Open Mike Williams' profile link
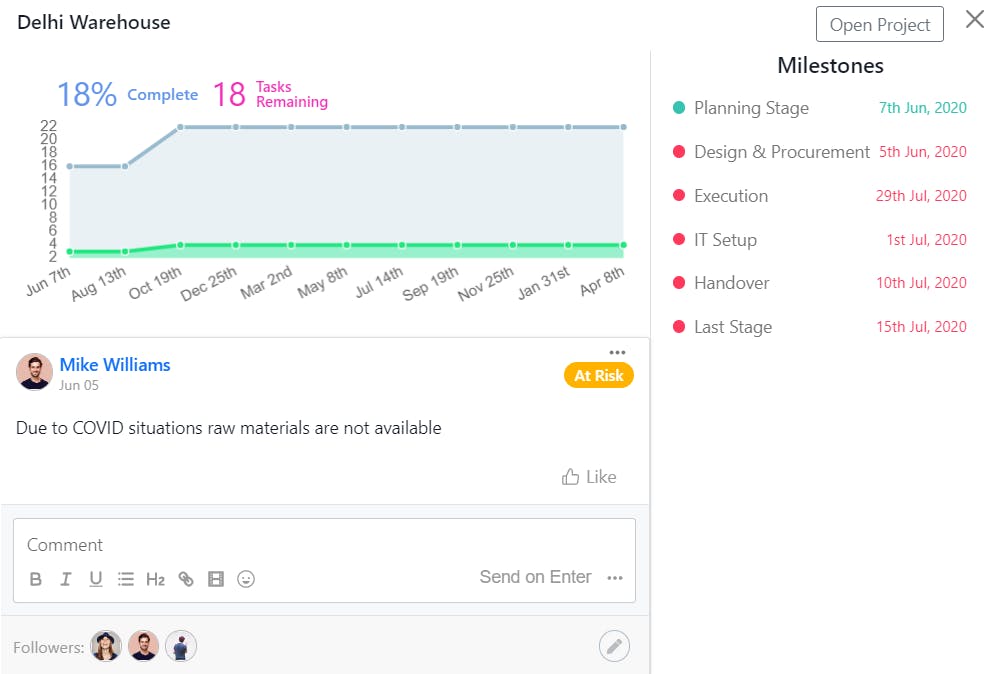This screenshot has height=674, width=994. [115, 365]
